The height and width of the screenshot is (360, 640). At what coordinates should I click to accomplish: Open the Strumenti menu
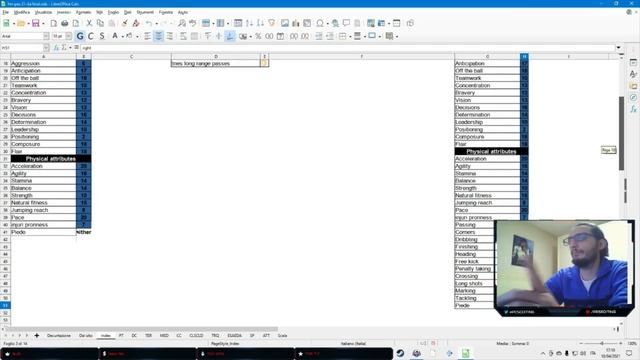[x=145, y=12]
